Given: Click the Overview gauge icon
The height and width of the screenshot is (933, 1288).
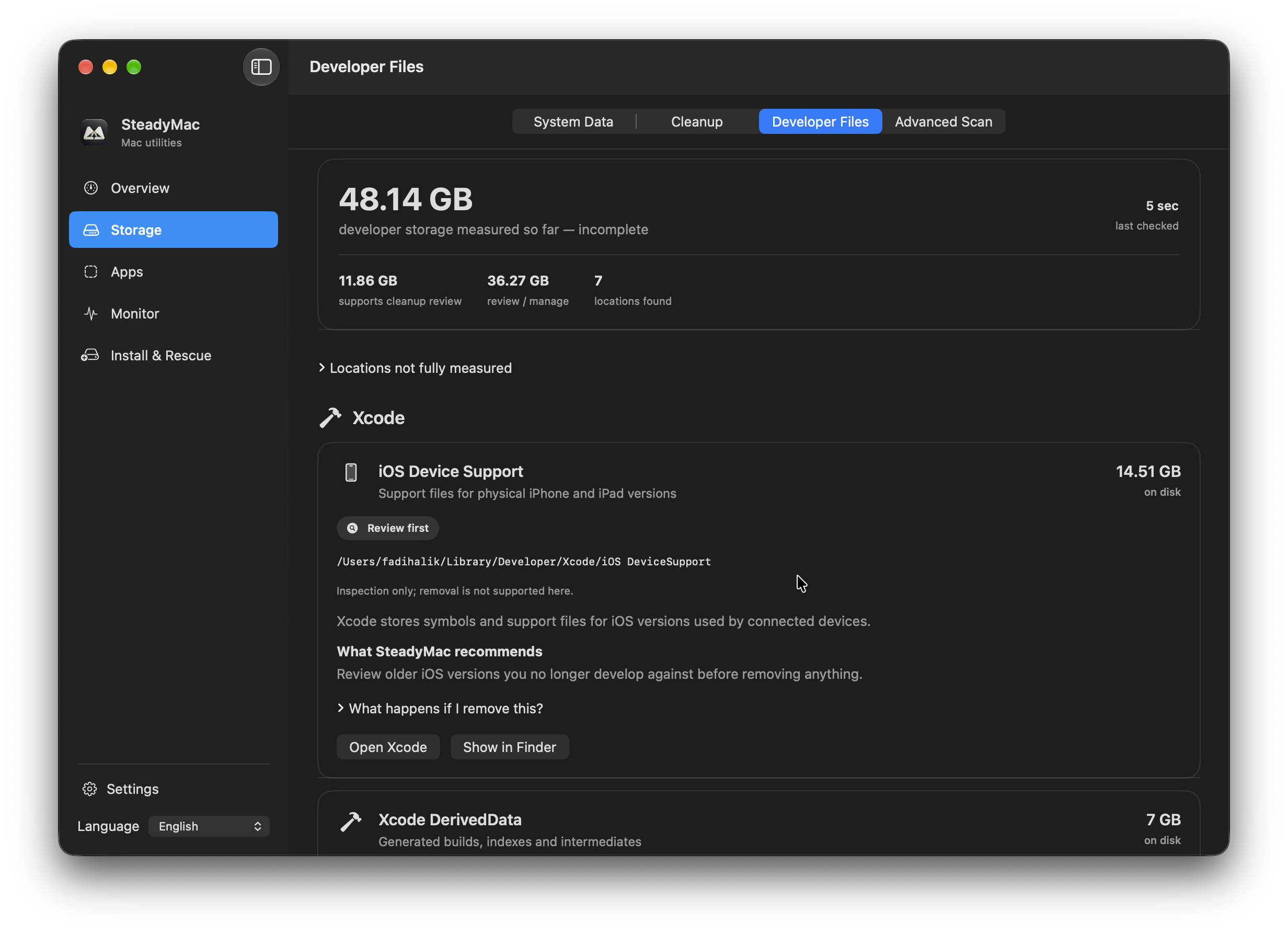Looking at the screenshot, I should [91, 188].
